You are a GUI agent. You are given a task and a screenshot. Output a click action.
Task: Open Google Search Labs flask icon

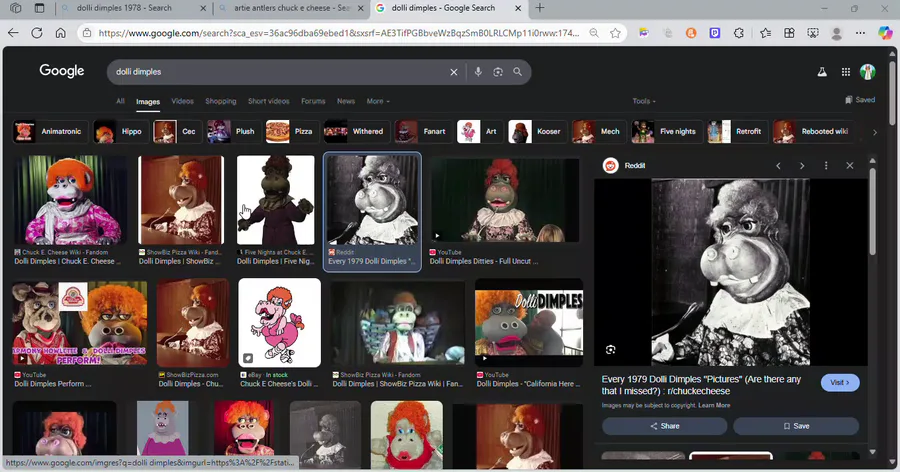click(x=822, y=72)
